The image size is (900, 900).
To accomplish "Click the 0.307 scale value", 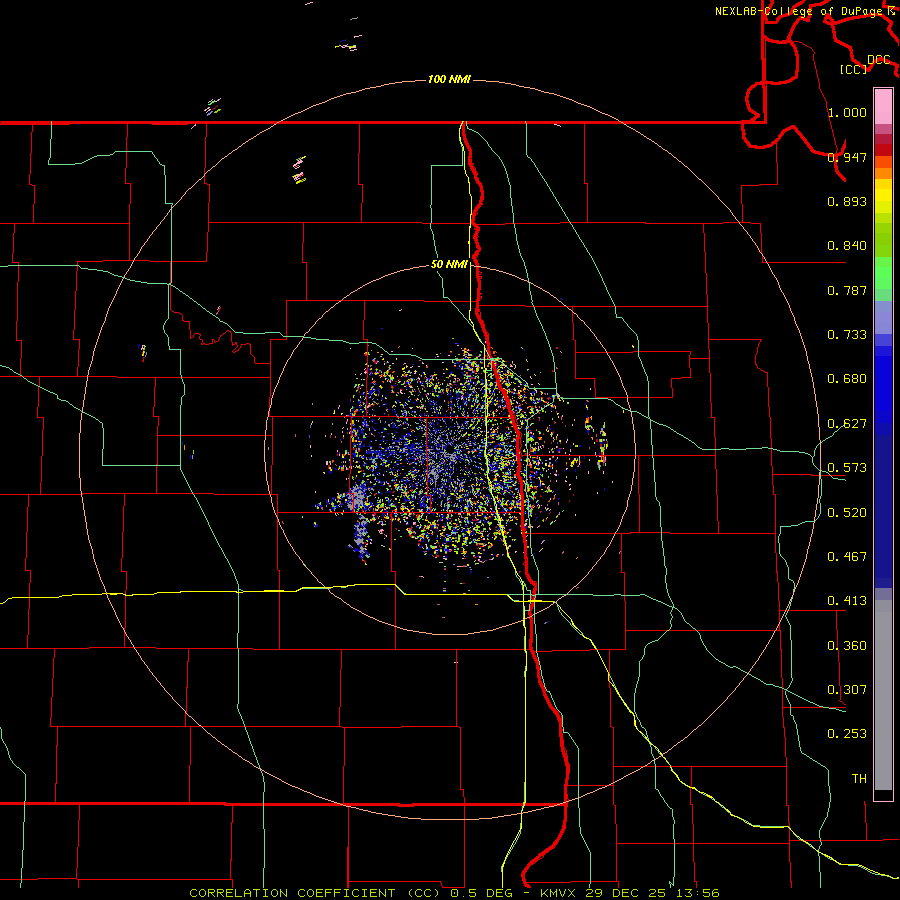I will tap(847, 690).
